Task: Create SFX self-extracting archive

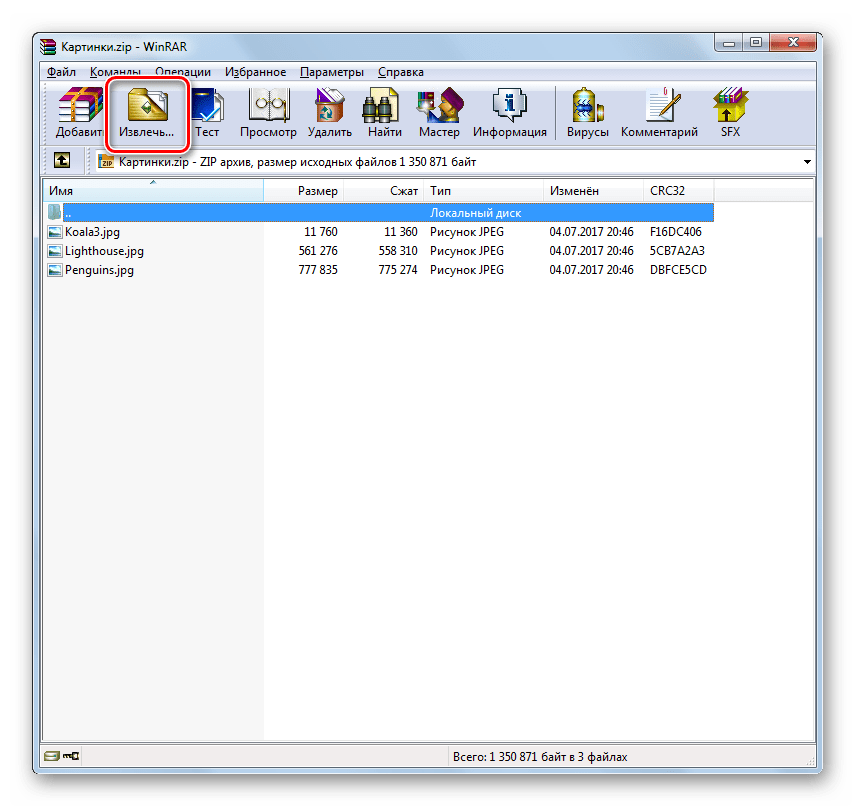Action: [730, 112]
